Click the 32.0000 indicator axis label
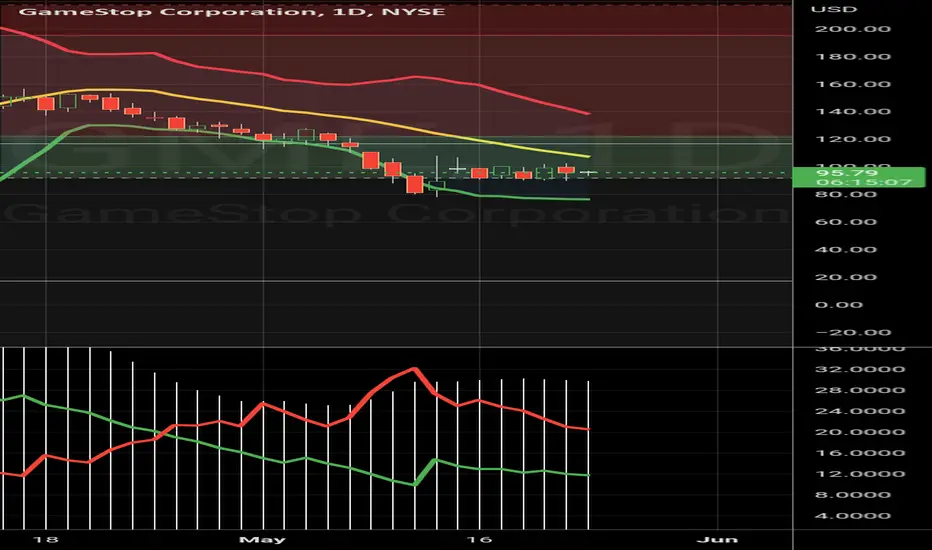 [x=859, y=369]
